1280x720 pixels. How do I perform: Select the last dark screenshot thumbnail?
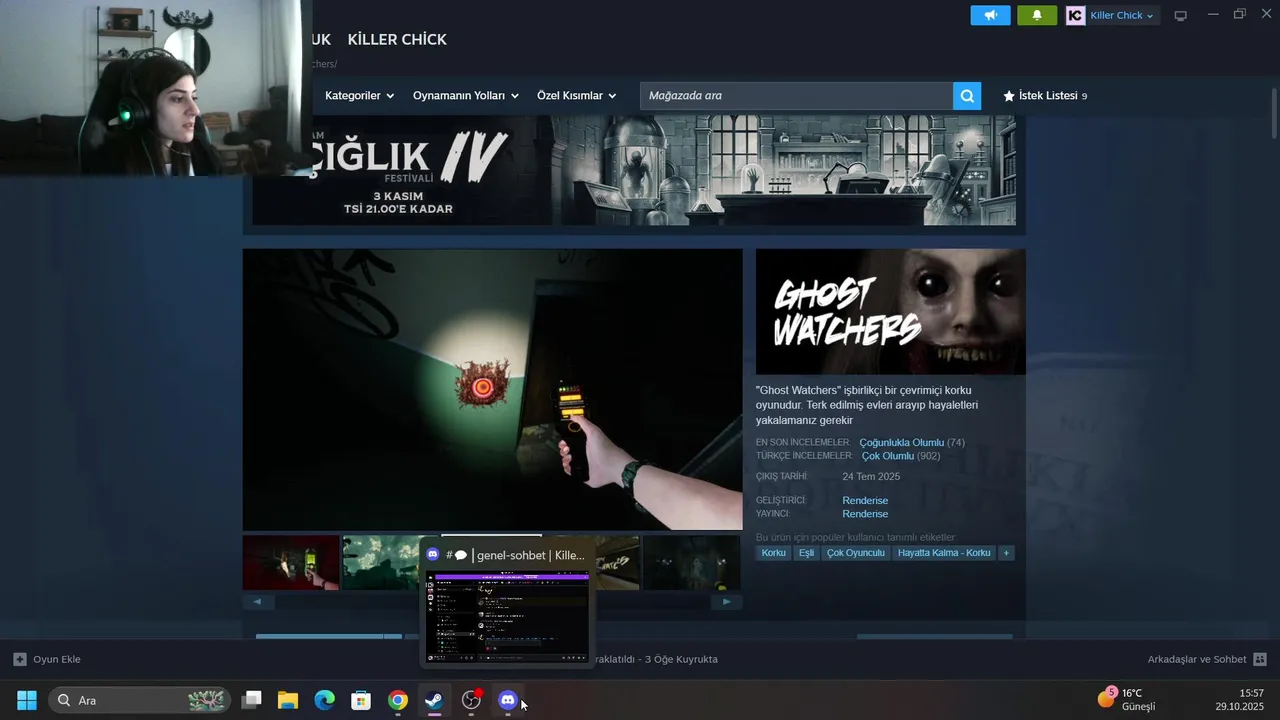click(691, 563)
